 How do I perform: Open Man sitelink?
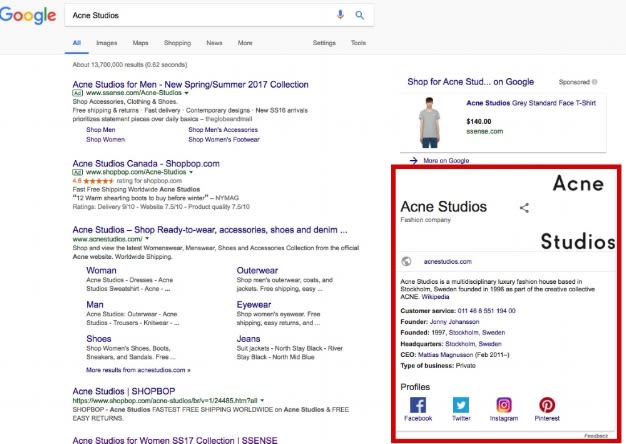click(x=95, y=305)
